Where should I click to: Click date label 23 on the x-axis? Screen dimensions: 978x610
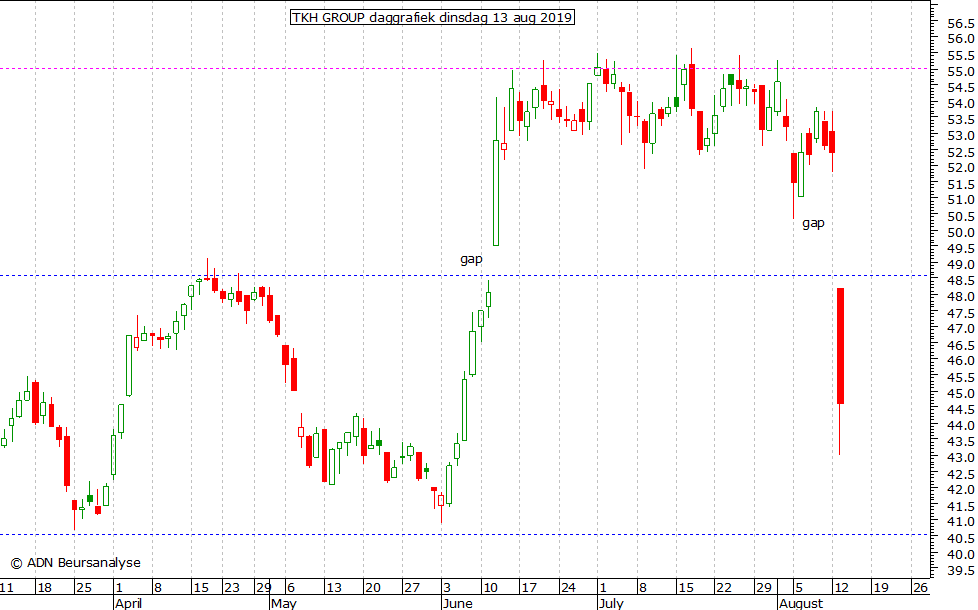coord(231,587)
